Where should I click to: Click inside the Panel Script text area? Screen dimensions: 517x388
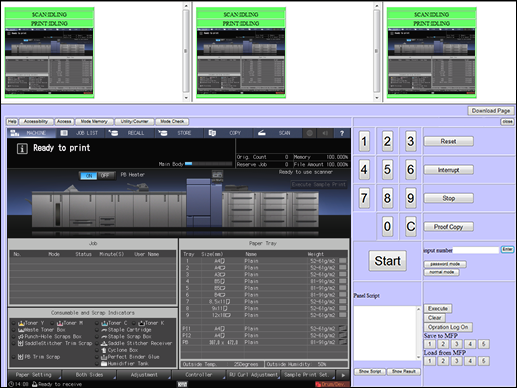(x=385, y=333)
